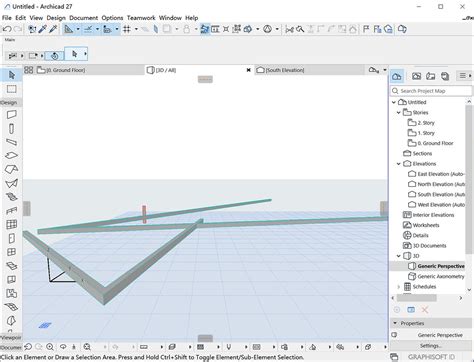Screen dimensions: 474x362
Task: Open the Teamwork menu
Action: click(x=141, y=18)
